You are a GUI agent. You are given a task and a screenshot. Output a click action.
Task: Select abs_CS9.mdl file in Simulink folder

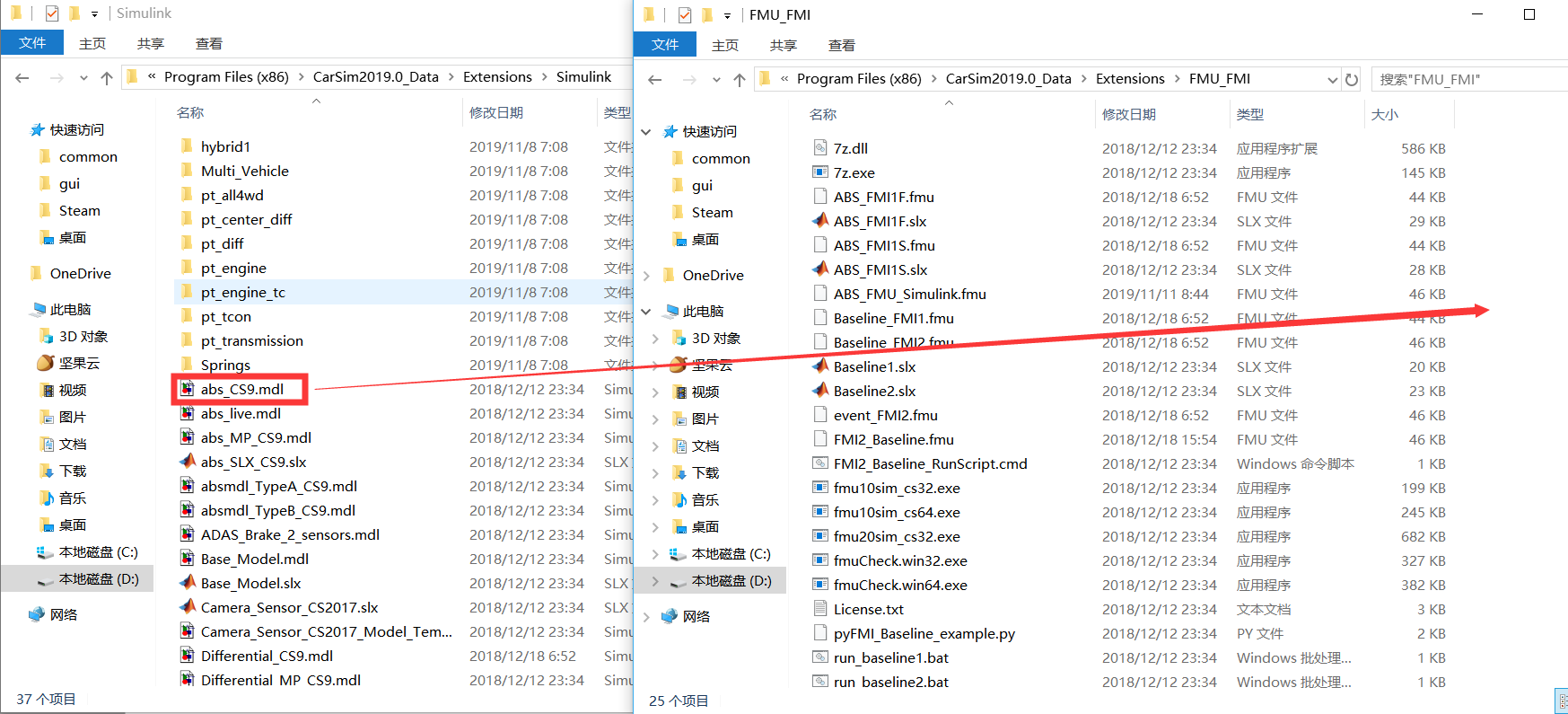click(x=242, y=389)
